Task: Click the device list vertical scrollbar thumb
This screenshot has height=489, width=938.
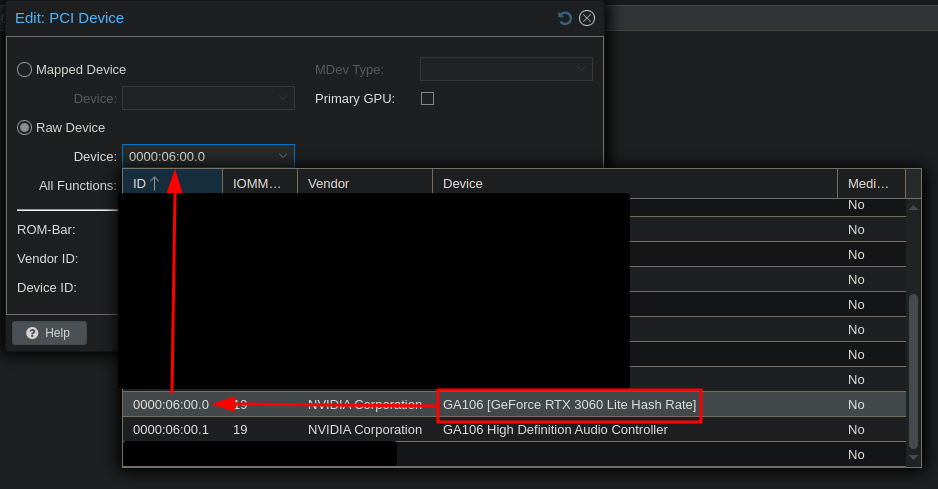Action: pos(913,370)
